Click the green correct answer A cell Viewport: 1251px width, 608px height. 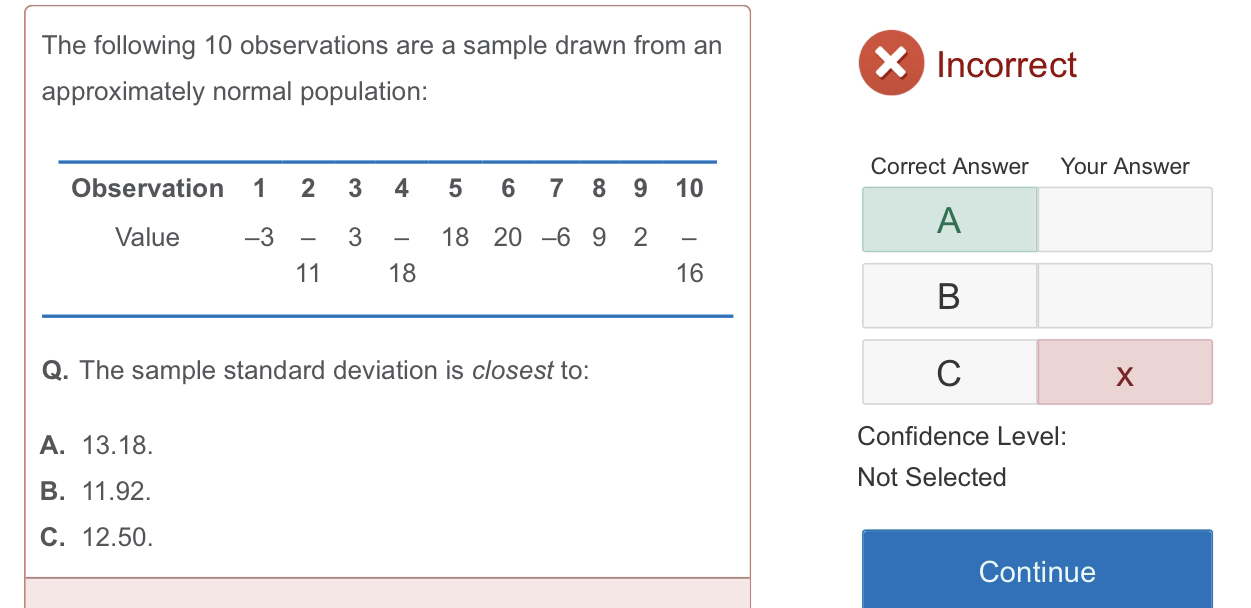coord(949,220)
